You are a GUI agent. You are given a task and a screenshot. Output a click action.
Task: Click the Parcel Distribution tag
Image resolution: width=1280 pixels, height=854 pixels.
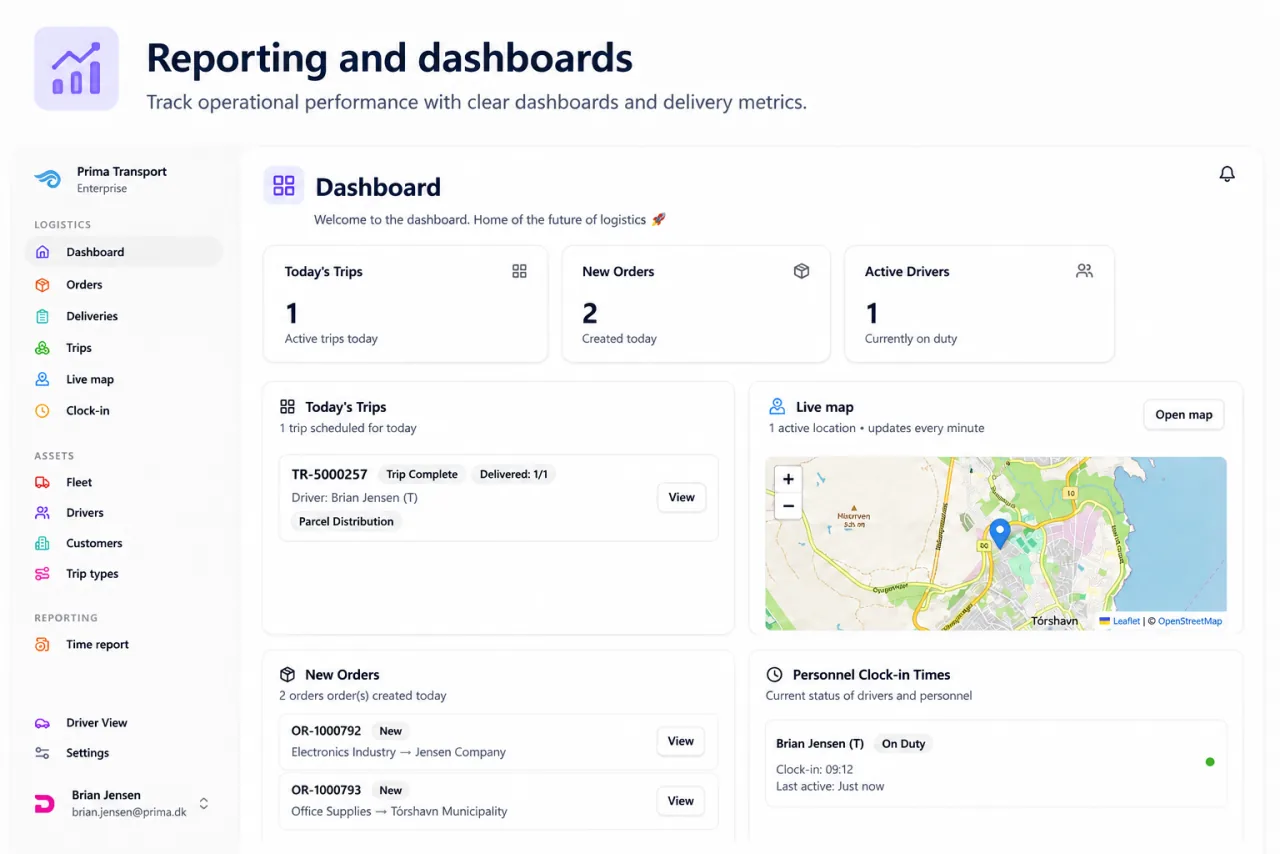(x=346, y=521)
